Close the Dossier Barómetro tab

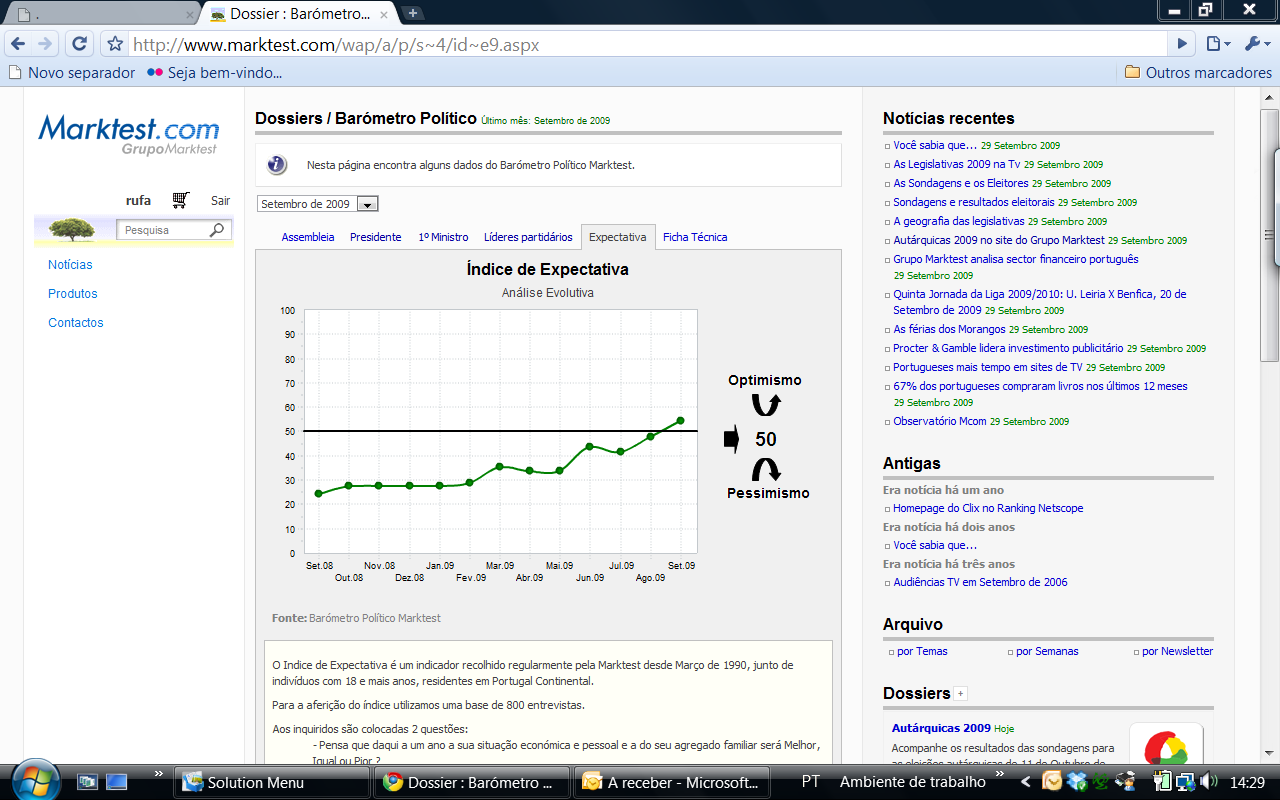click(x=385, y=14)
